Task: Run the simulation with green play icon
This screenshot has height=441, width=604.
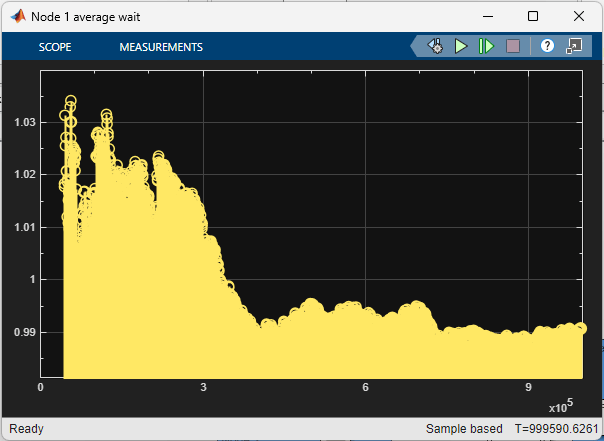Action: click(x=461, y=46)
